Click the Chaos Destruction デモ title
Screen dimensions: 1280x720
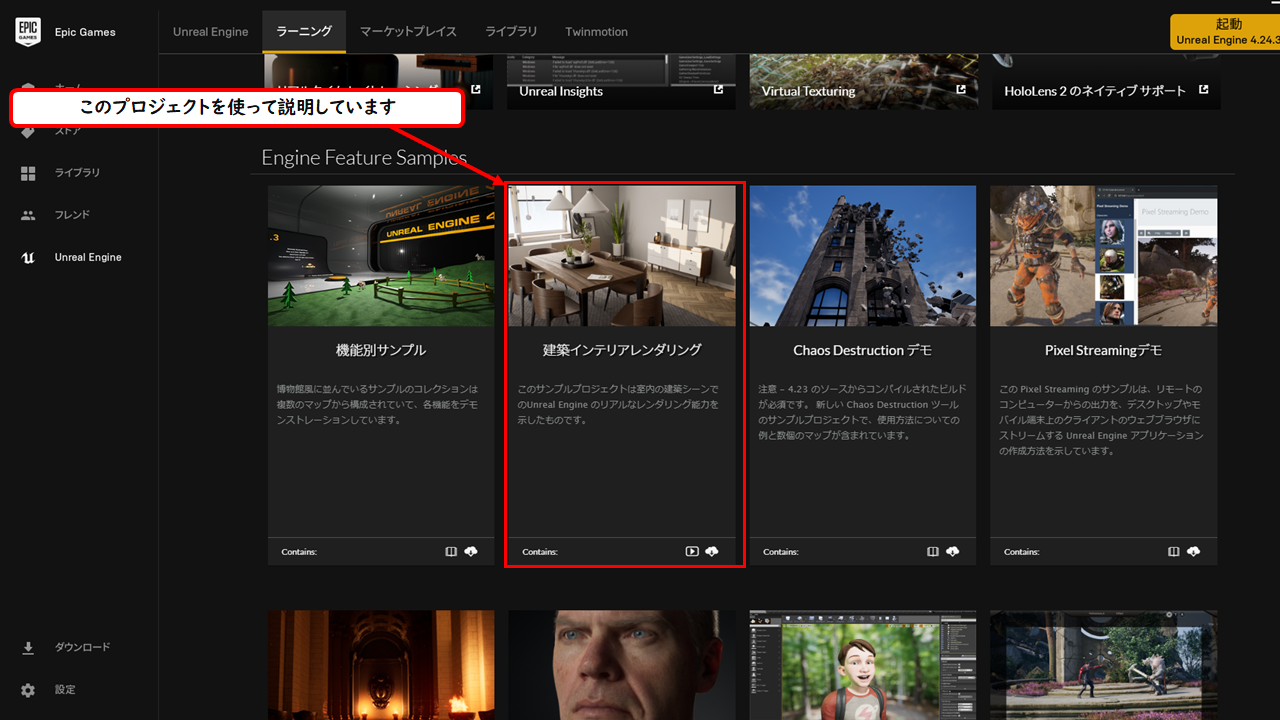(863, 350)
